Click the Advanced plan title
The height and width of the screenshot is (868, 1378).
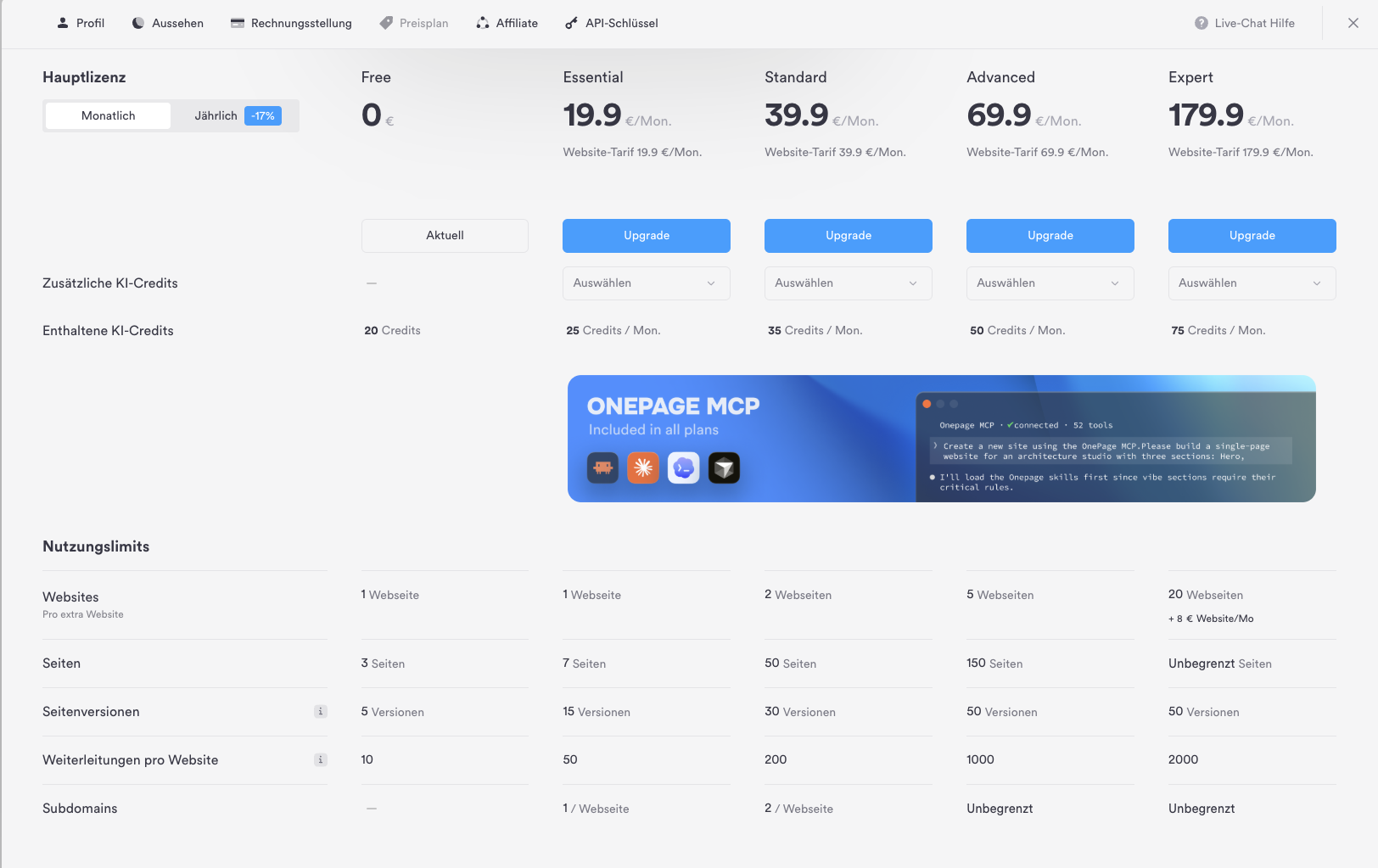tap(1000, 77)
